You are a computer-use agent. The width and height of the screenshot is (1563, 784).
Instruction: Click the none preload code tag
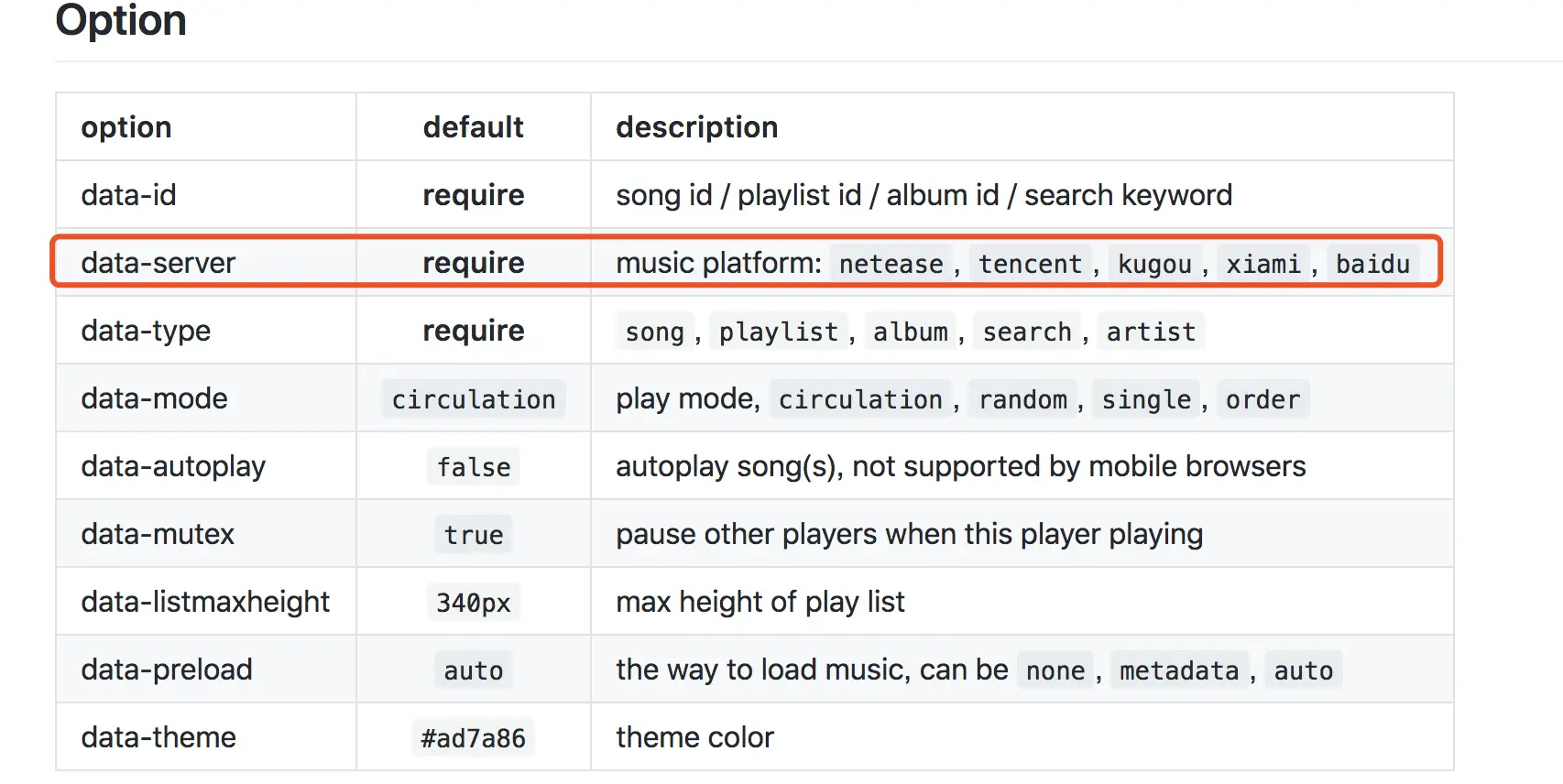(1055, 670)
